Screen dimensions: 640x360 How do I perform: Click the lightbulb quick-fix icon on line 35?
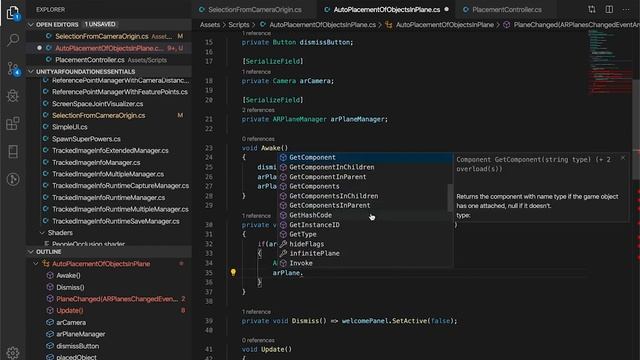coord(233,272)
